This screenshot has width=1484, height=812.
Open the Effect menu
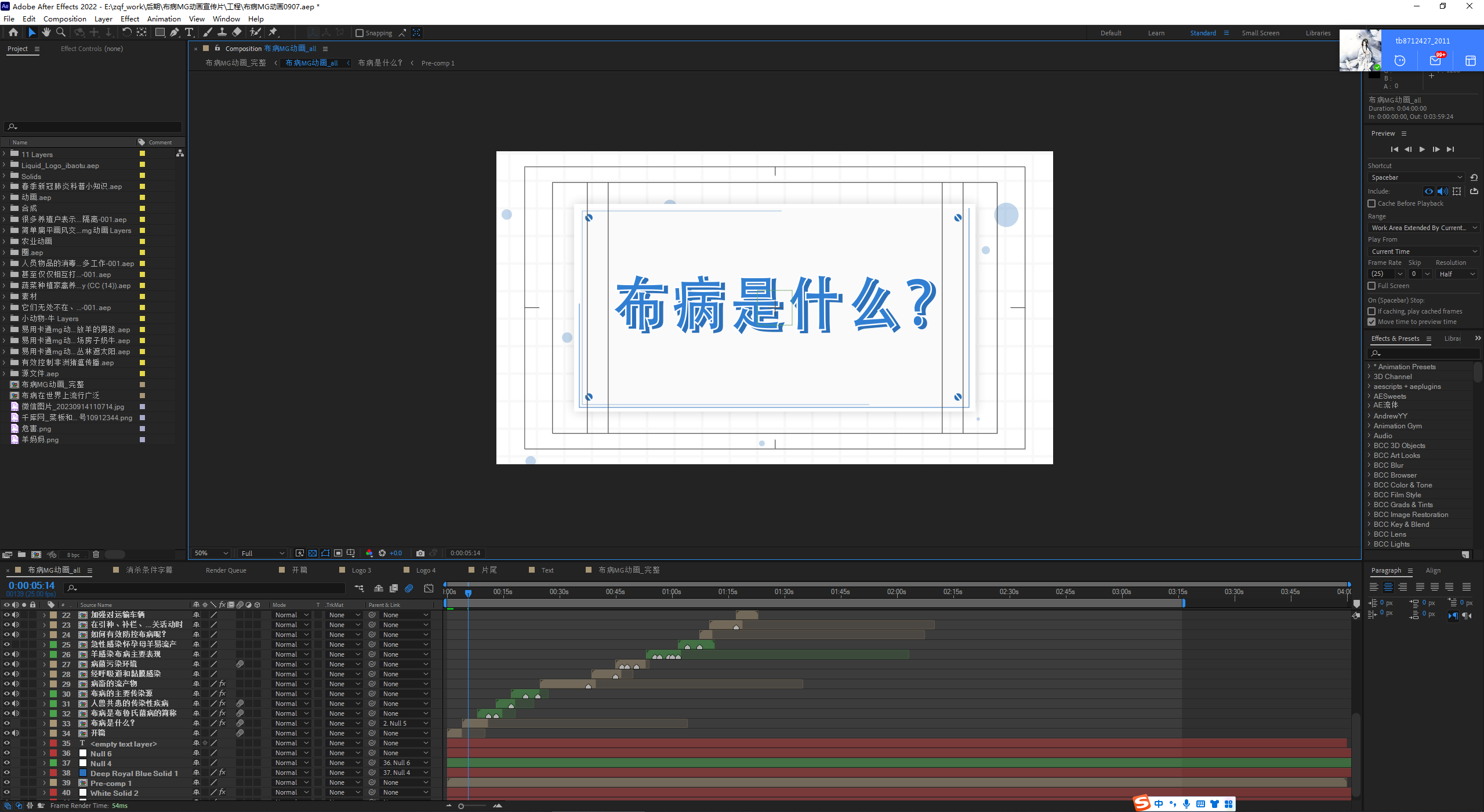pyautogui.click(x=130, y=19)
